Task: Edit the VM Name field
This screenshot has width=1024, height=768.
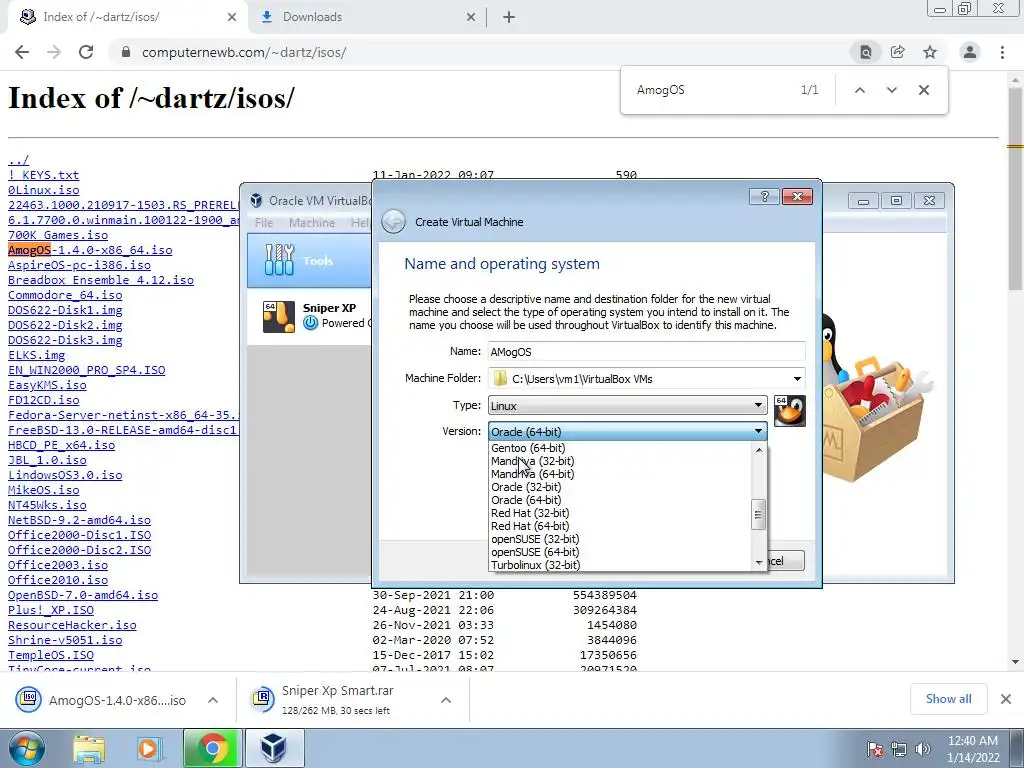Action: pos(647,351)
